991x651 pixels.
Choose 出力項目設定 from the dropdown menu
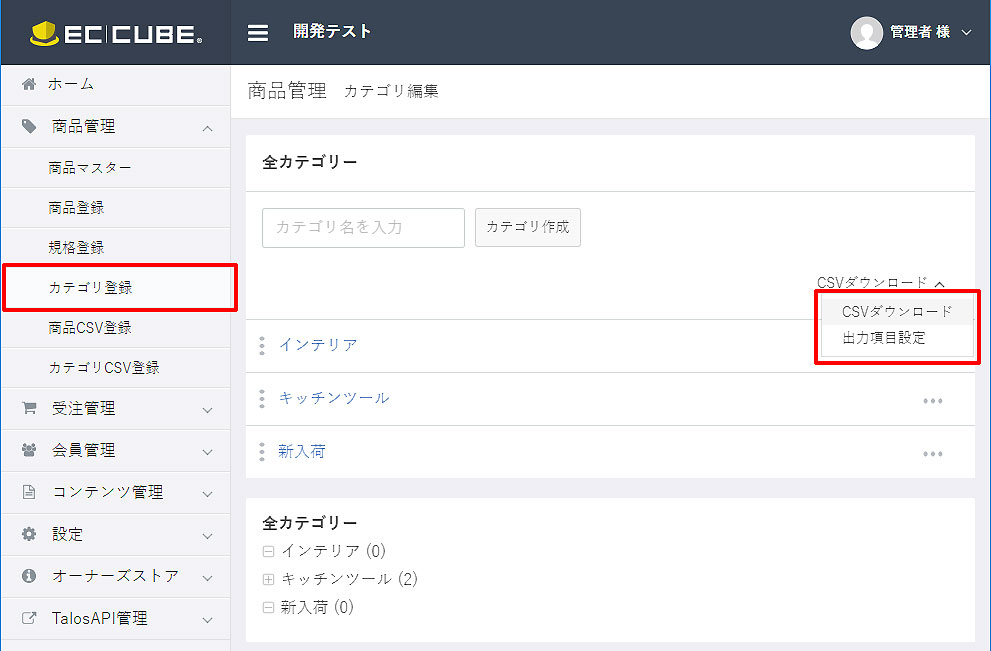pos(884,338)
